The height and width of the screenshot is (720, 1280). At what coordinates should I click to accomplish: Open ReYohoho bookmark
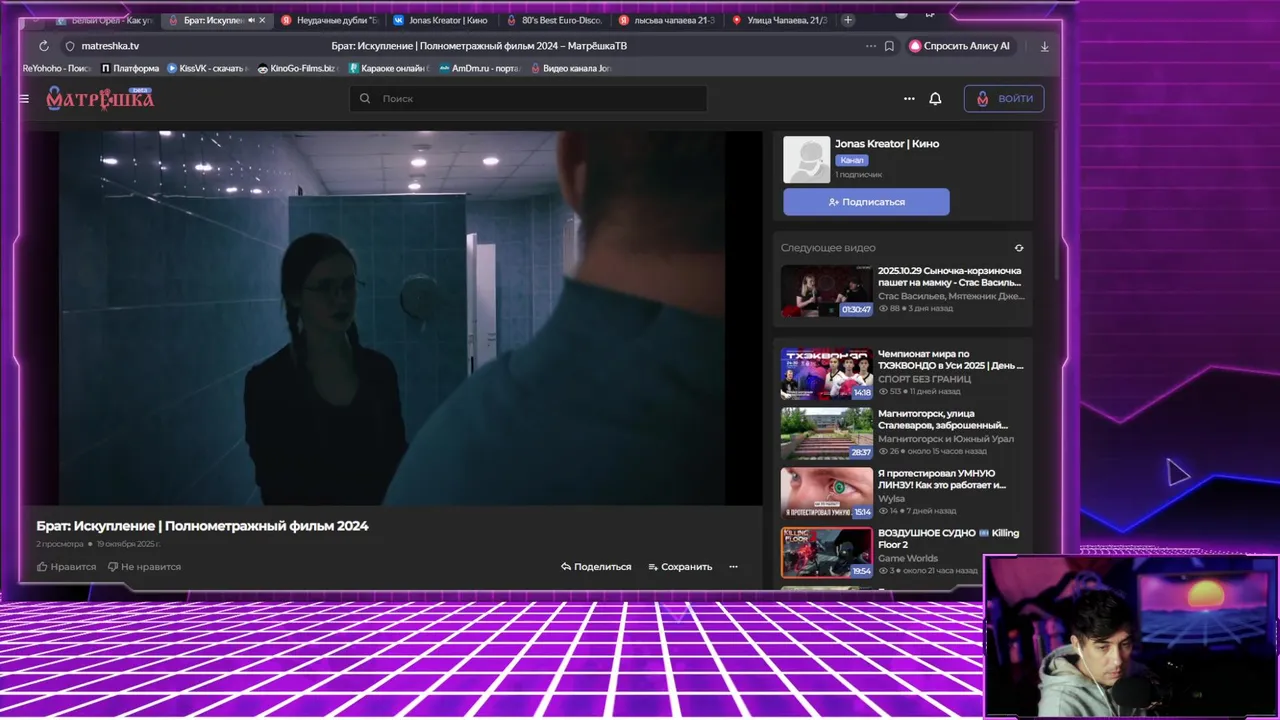pos(56,69)
